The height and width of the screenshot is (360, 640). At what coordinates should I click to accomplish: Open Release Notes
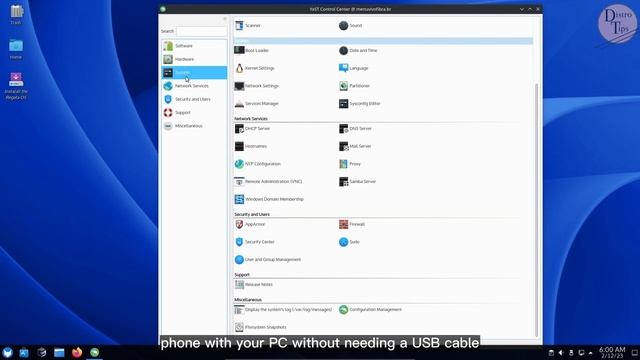click(x=254, y=284)
